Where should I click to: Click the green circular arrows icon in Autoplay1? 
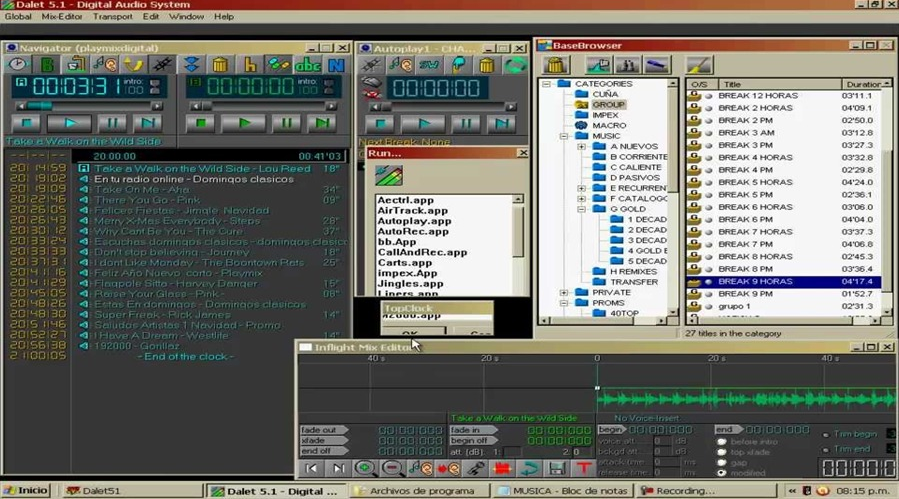tap(515, 65)
